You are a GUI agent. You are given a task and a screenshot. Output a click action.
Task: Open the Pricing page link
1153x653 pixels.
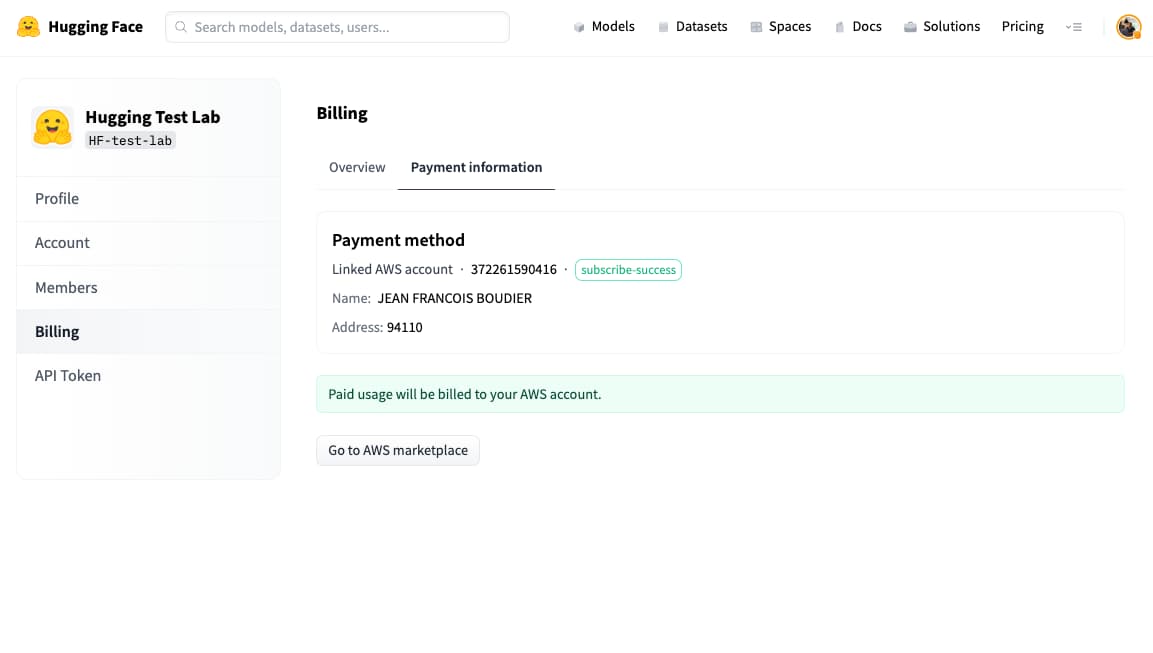coord(1022,27)
